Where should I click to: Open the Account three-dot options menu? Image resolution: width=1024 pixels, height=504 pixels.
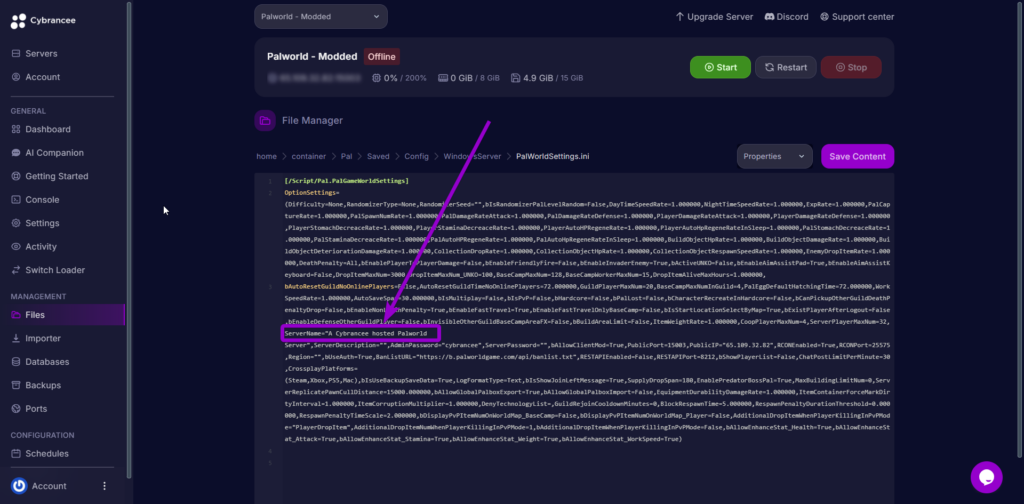point(104,486)
